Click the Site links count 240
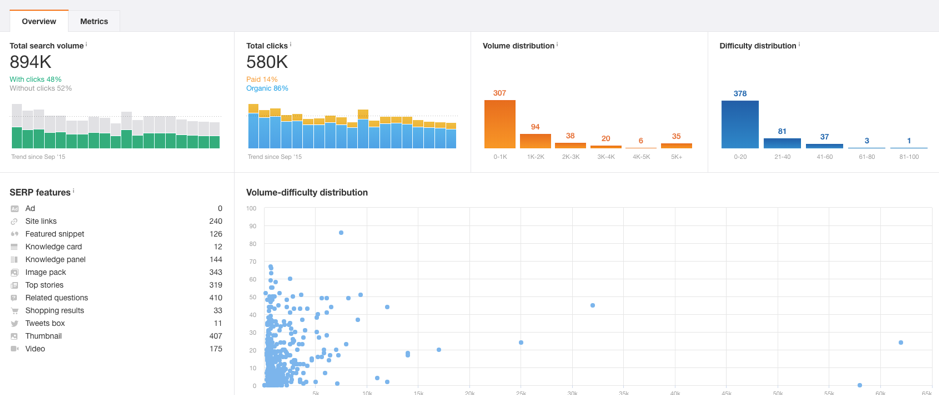Viewport: 939px width, 395px height. point(216,221)
